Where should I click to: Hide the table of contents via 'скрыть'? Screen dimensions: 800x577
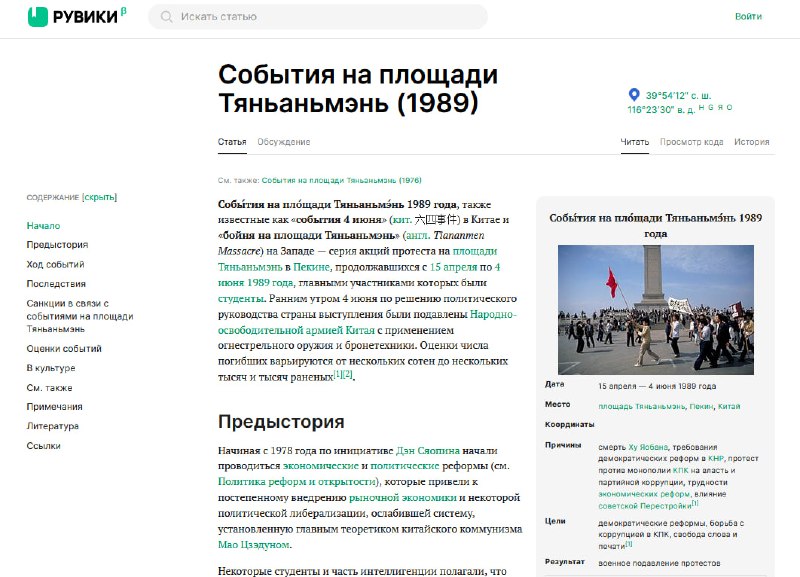tap(99, 198)
